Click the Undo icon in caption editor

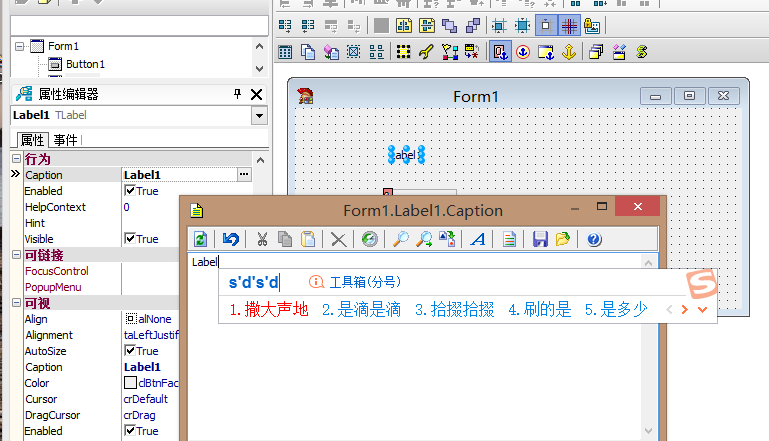point(232,239)
